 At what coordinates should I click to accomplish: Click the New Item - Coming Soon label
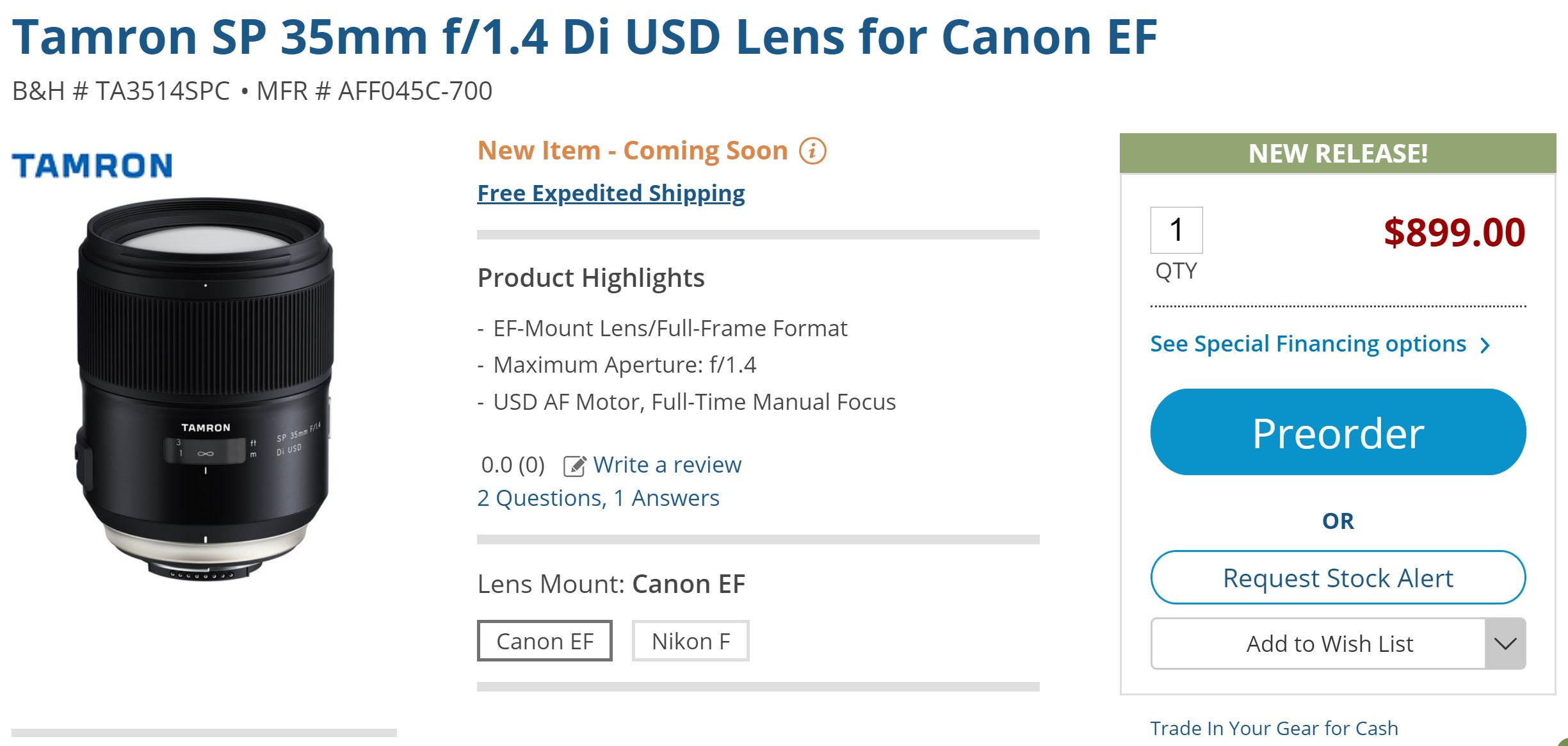pos(633,151)
